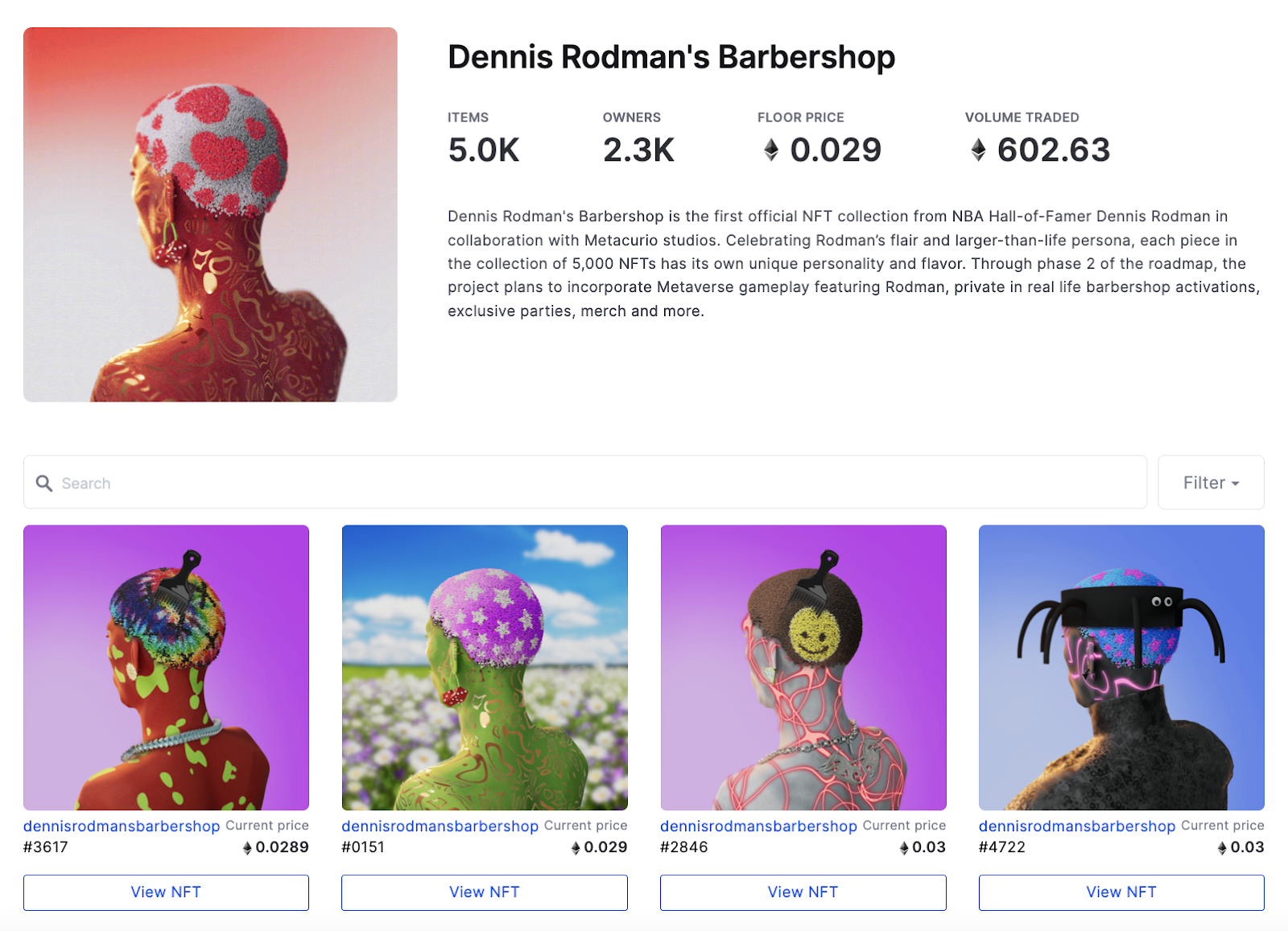This screenshot has height=931, width=1288.
Task: Open dennisrodmansbarbershop link above #2846
Action: 758,826
